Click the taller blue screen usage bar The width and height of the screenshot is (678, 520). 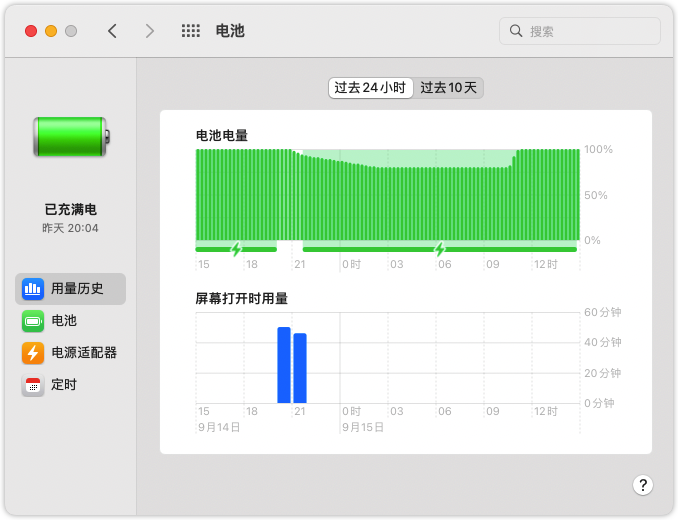[x=284, y=365]
